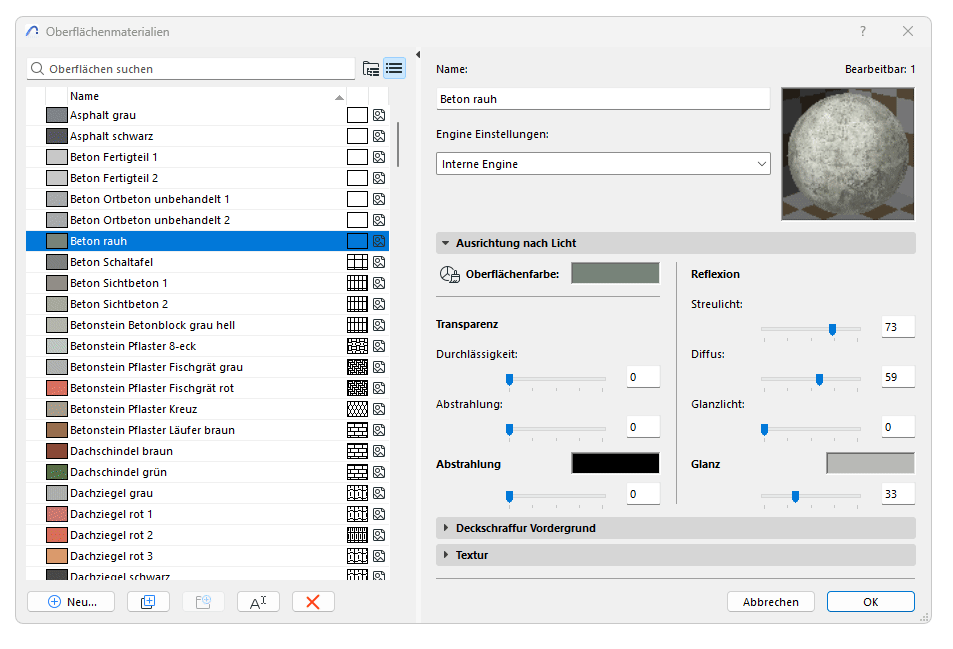
Task: Confirm changes with OK
Action: [869, 601]
